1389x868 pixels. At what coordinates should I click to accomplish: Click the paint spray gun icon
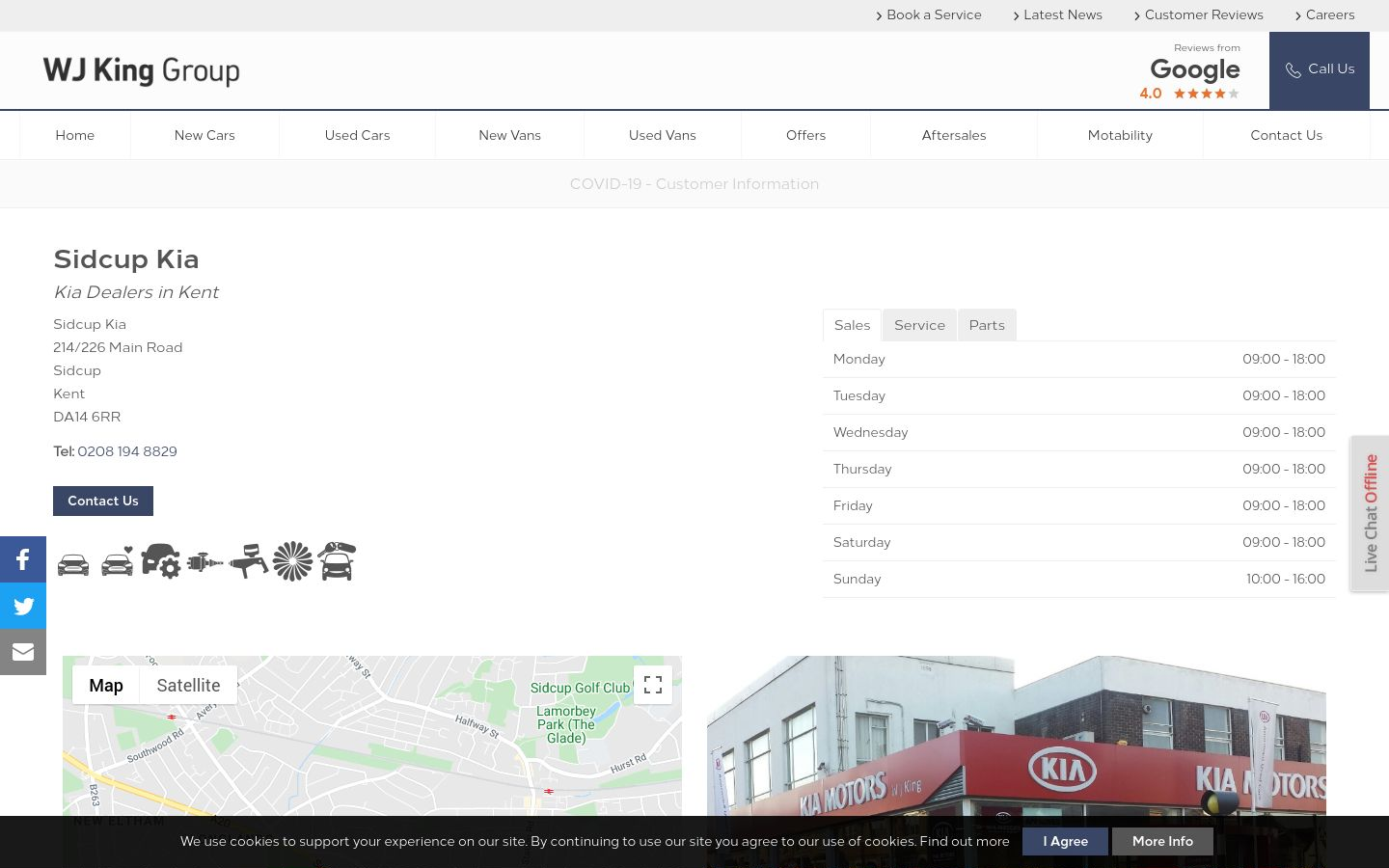(x=249, y=561)
